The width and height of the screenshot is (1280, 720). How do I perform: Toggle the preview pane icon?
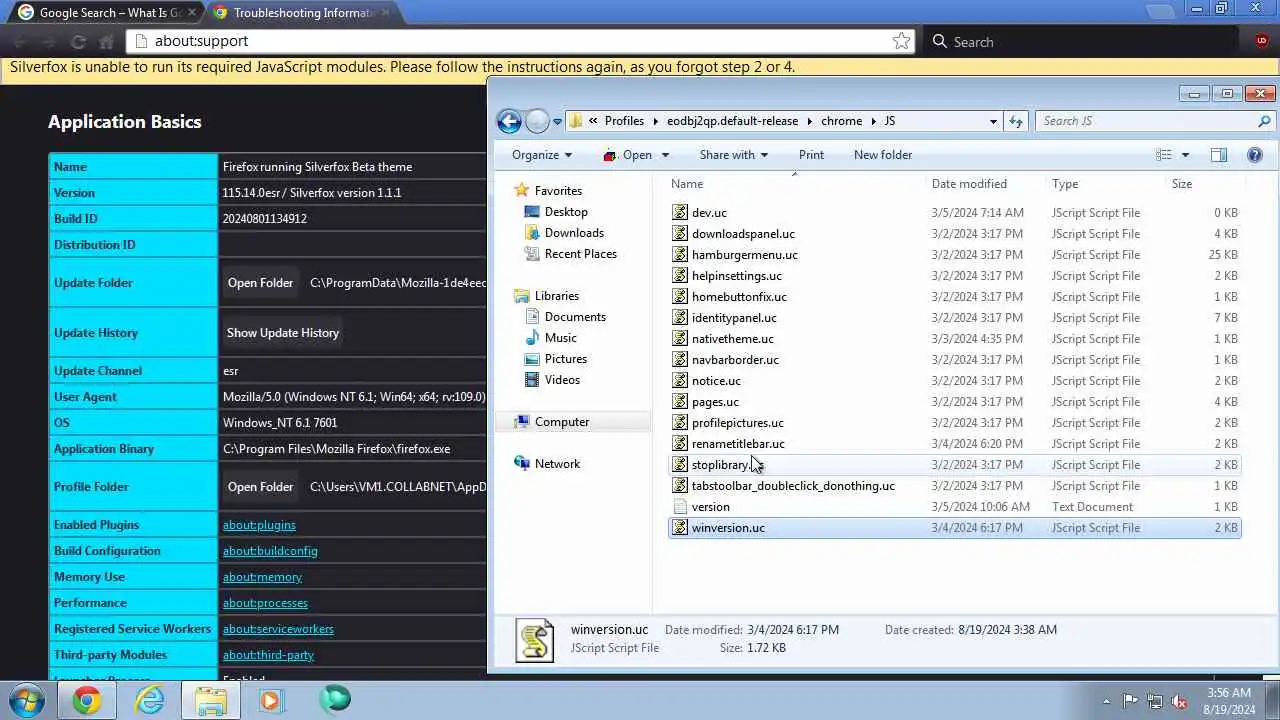[1218, 155]
